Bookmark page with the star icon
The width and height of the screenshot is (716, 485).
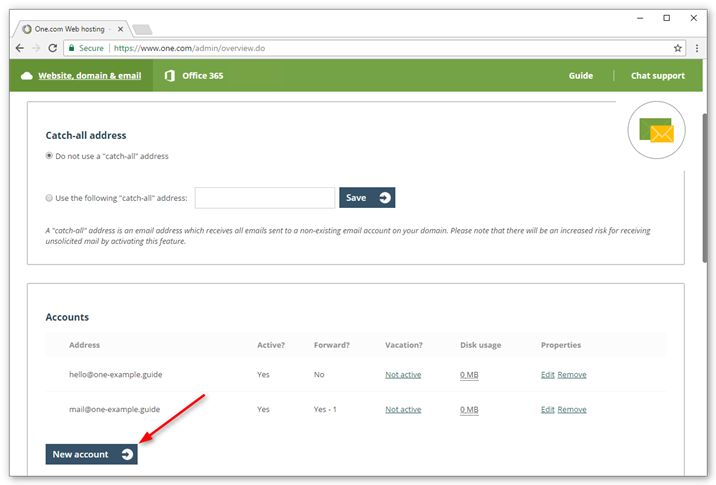tap(678, 48)
